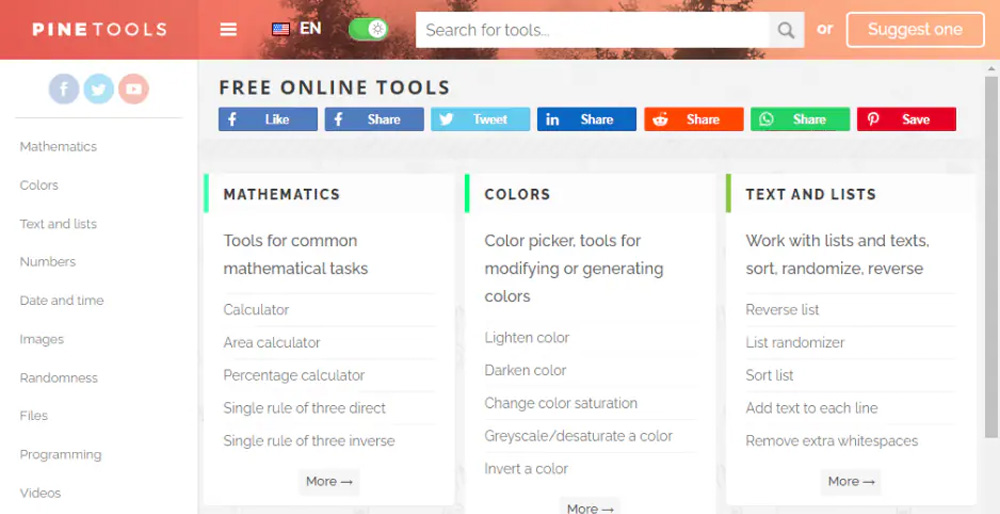This screenshot has height=514, width=1000.
Task: Click More in the Colors card
Action: click(590, 508)
